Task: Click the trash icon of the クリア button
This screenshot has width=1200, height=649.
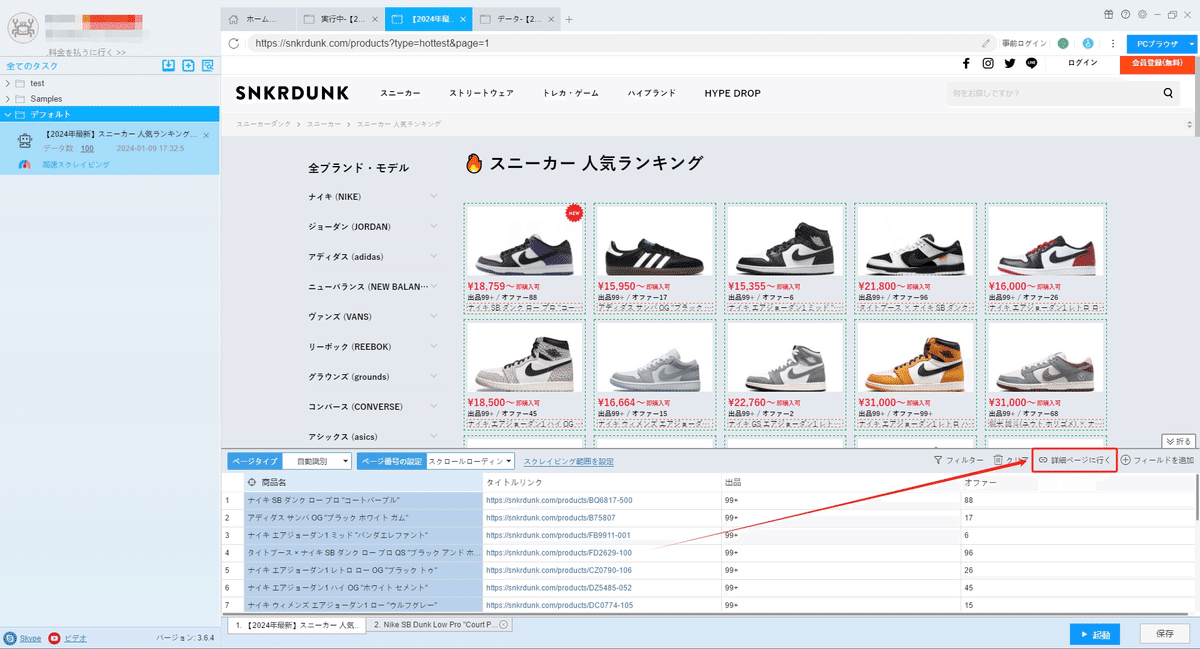Action: point(998,460)
